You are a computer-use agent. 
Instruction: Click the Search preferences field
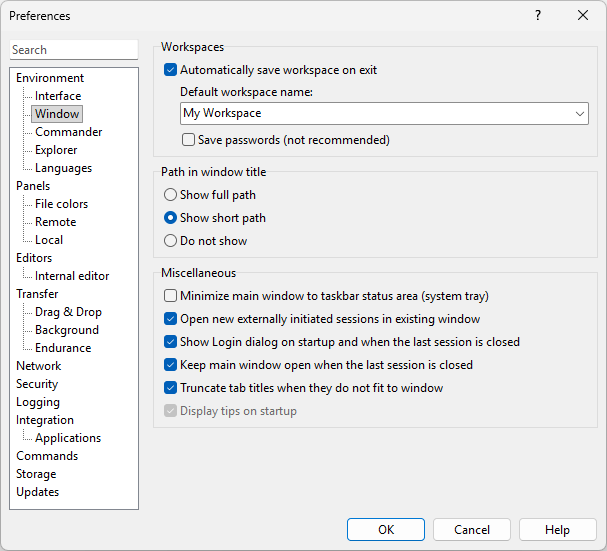click(x=74, y=50)
